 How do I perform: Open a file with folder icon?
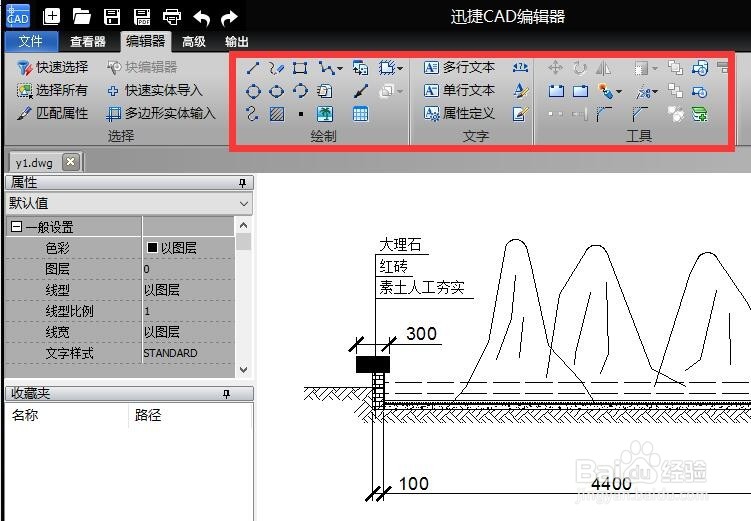81,17
